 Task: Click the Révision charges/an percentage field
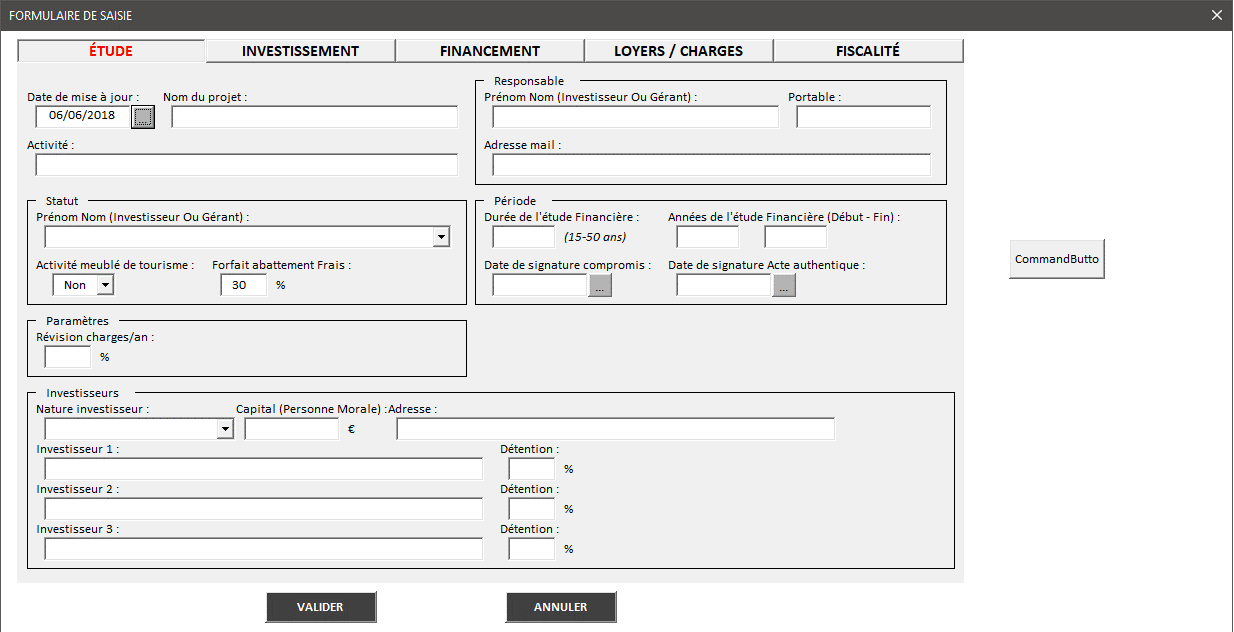pyautogui.click(x=67, y=357)
